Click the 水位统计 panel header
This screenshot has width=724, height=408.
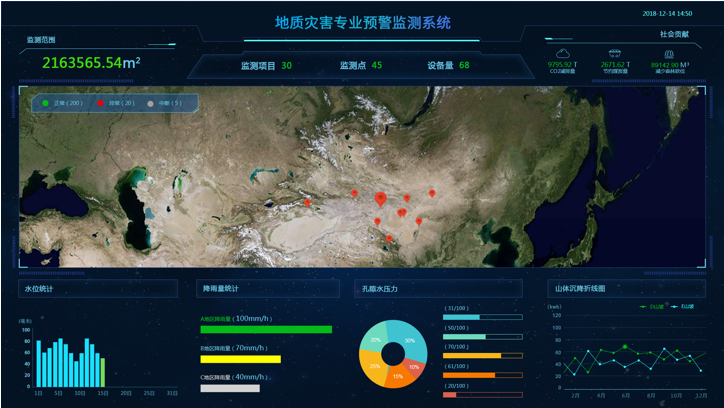coord(38,289)
